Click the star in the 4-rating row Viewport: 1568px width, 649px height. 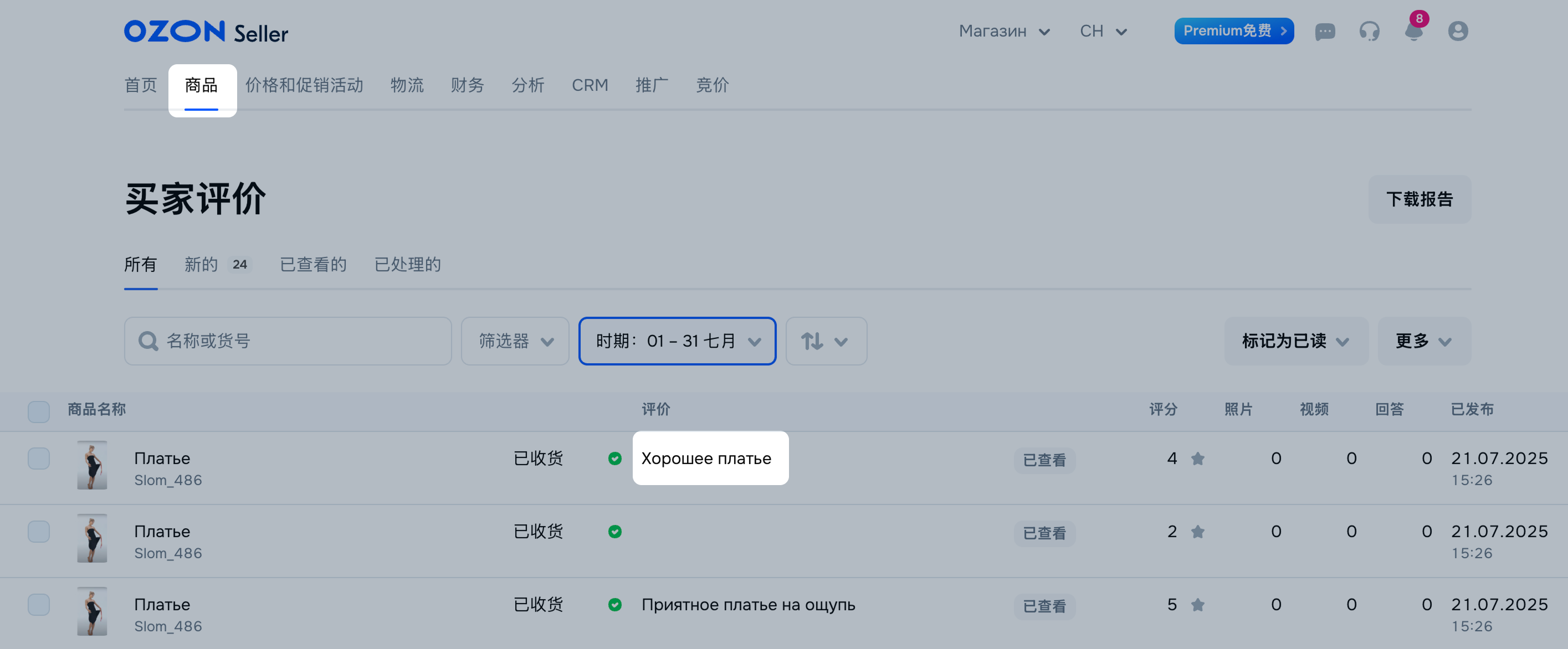(x=1197, y=459)
